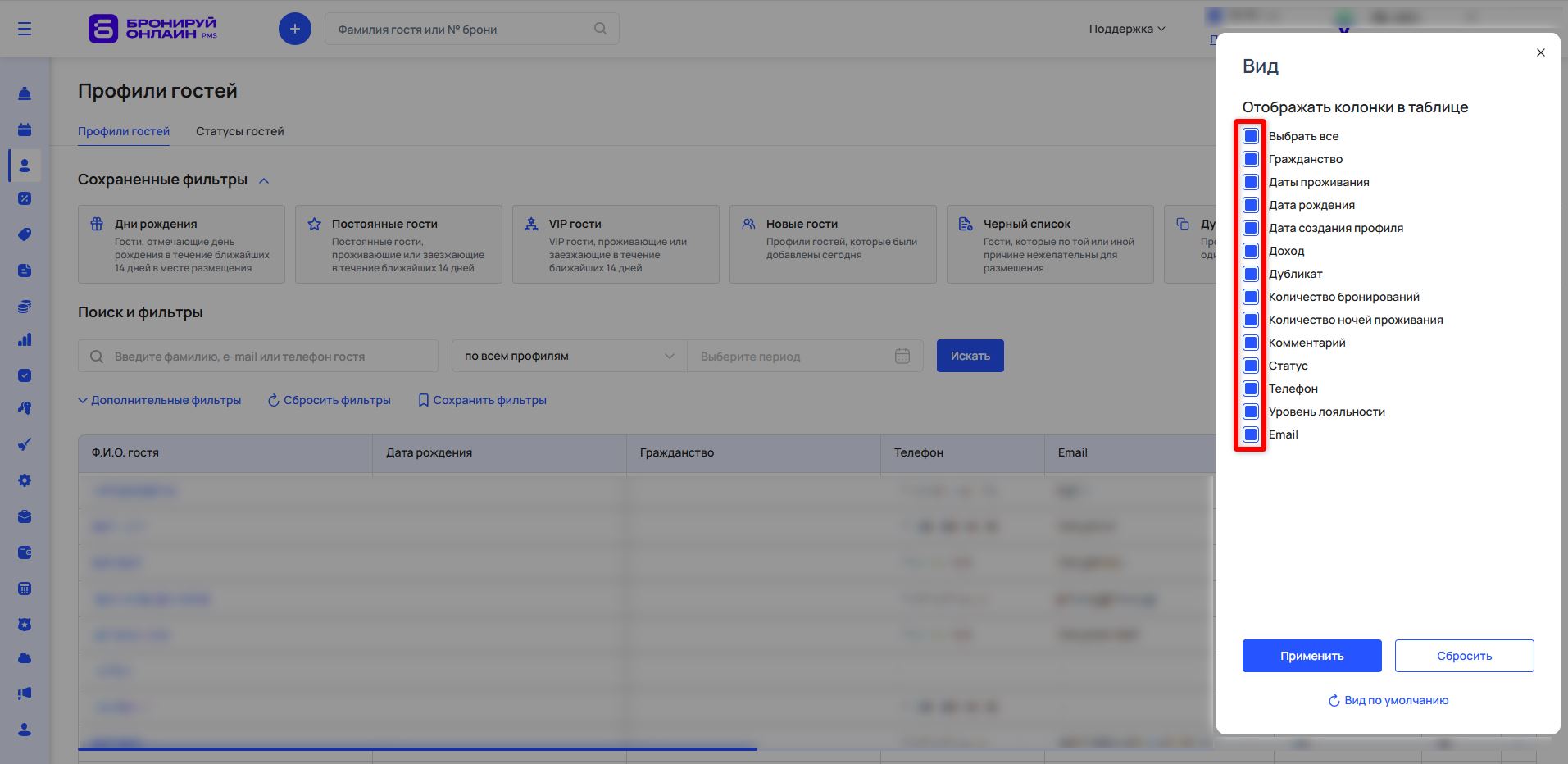
Task: Click the blue plus add button
Action: tap(295, 29)
